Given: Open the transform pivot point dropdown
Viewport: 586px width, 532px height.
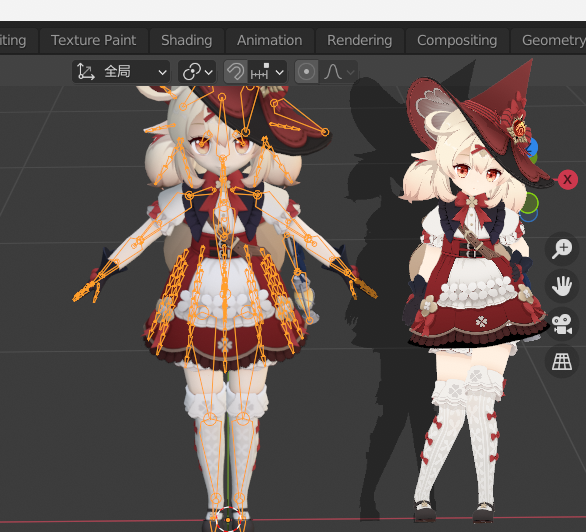Looking at the screenshot, I should tap(197, 71).
